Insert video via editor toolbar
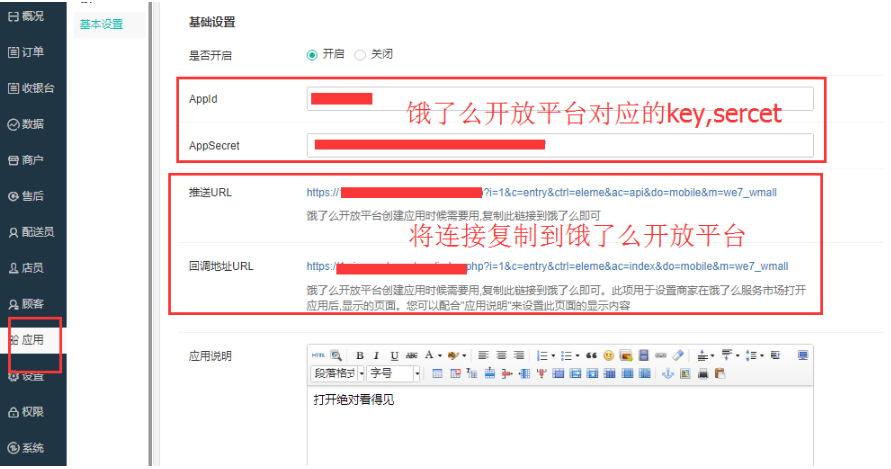 point(643,355)
